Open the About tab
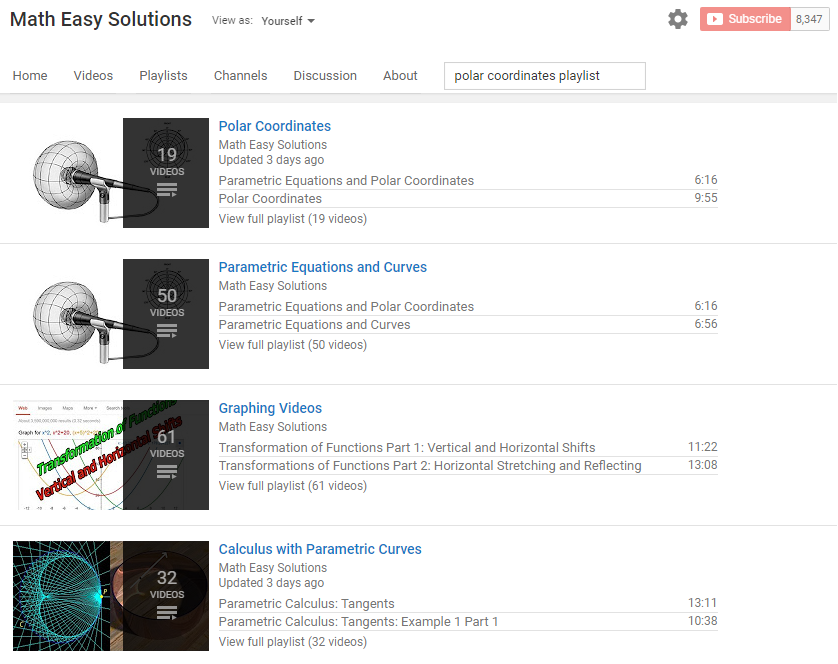Screen dimensions: 838x664 400,76
